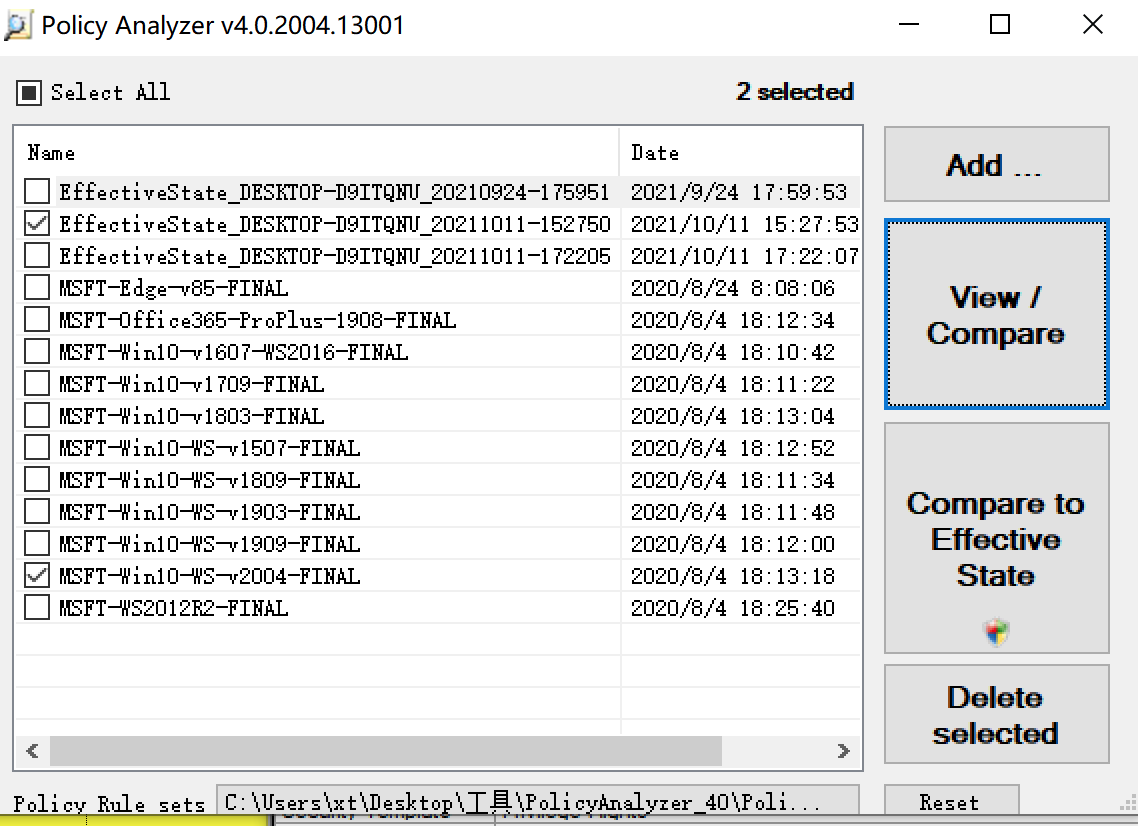Select row name MSFT-Win10-v1607-WS2016-FINAL

234,352
